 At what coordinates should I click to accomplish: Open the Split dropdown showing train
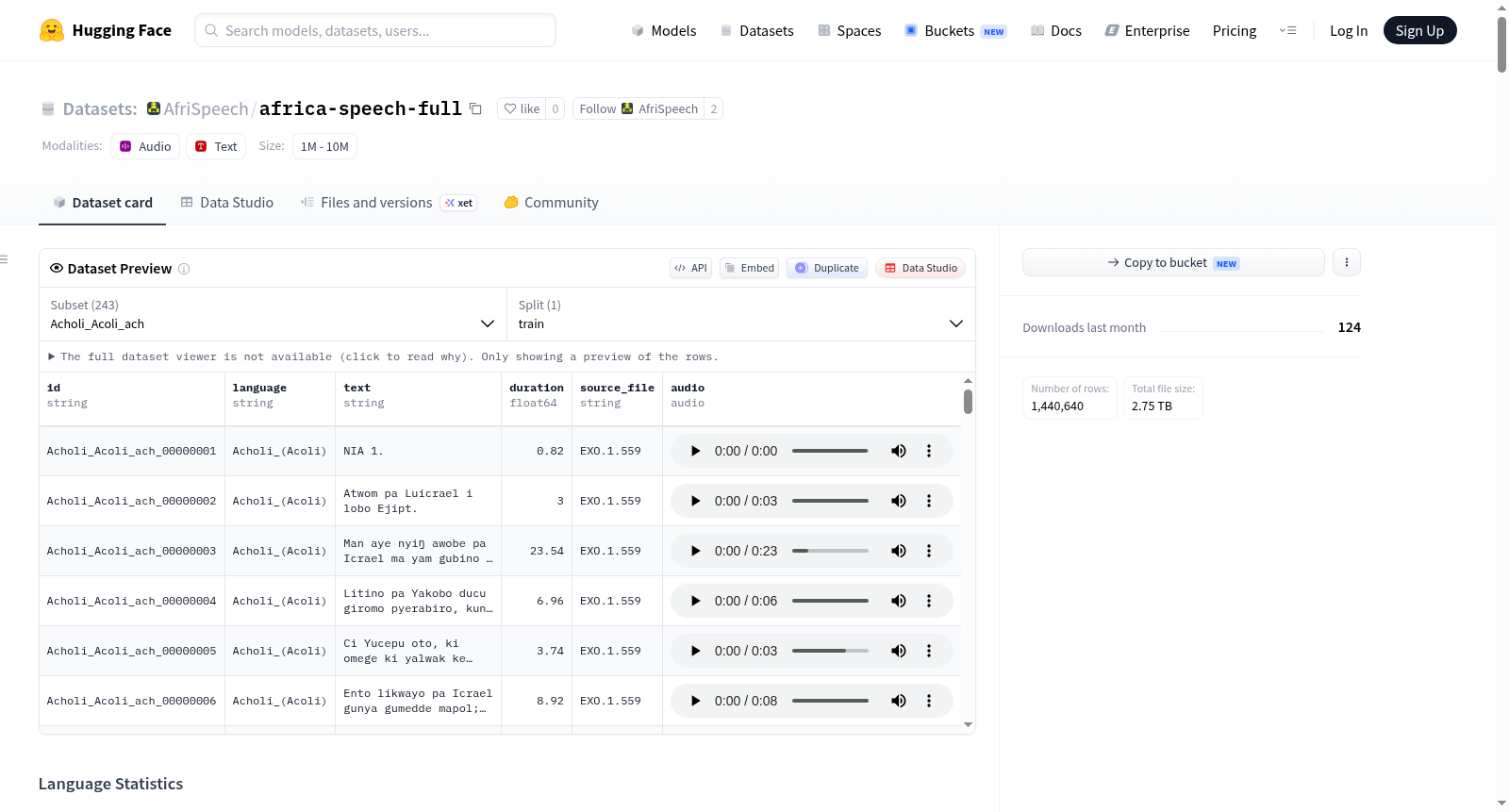point(740,314)
